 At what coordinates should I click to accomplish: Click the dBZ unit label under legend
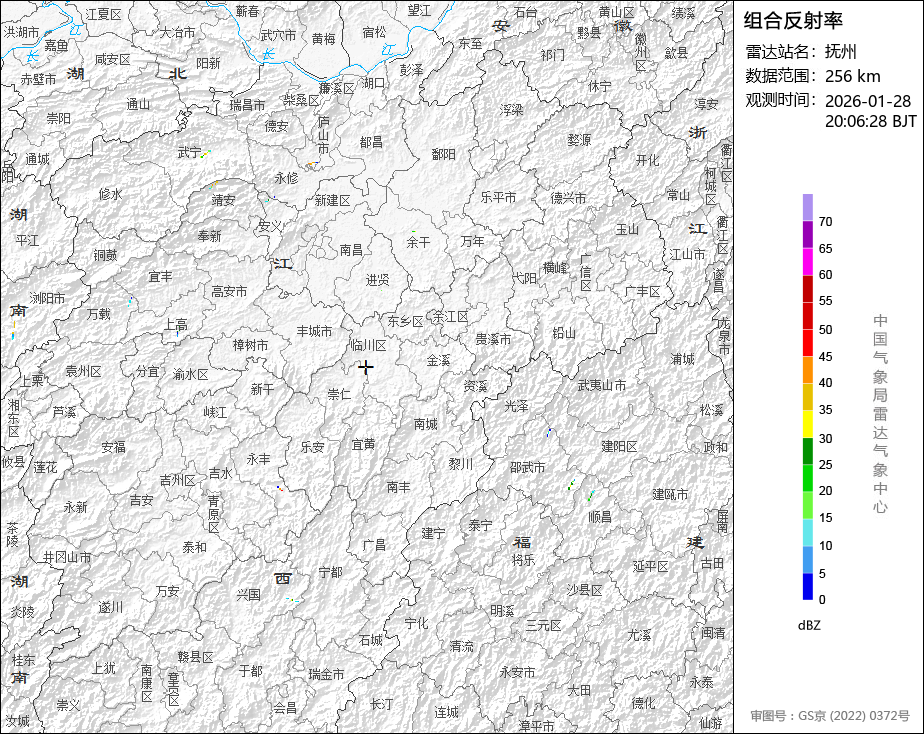809,625
